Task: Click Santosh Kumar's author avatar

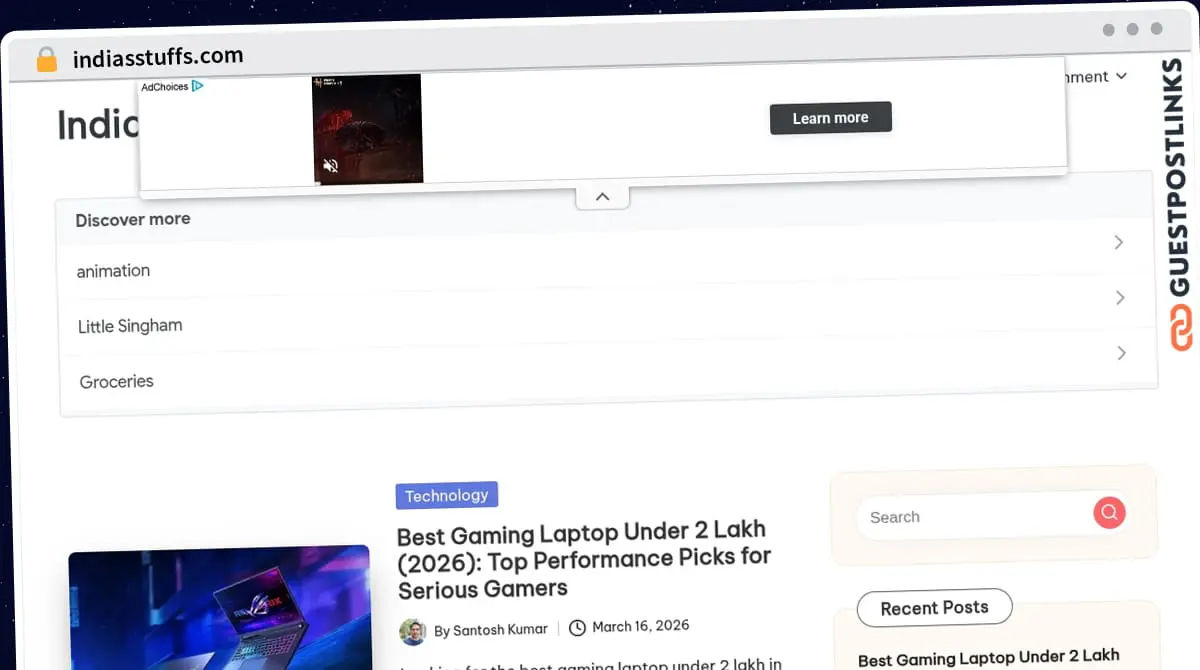Action: (x=412, y=631)
